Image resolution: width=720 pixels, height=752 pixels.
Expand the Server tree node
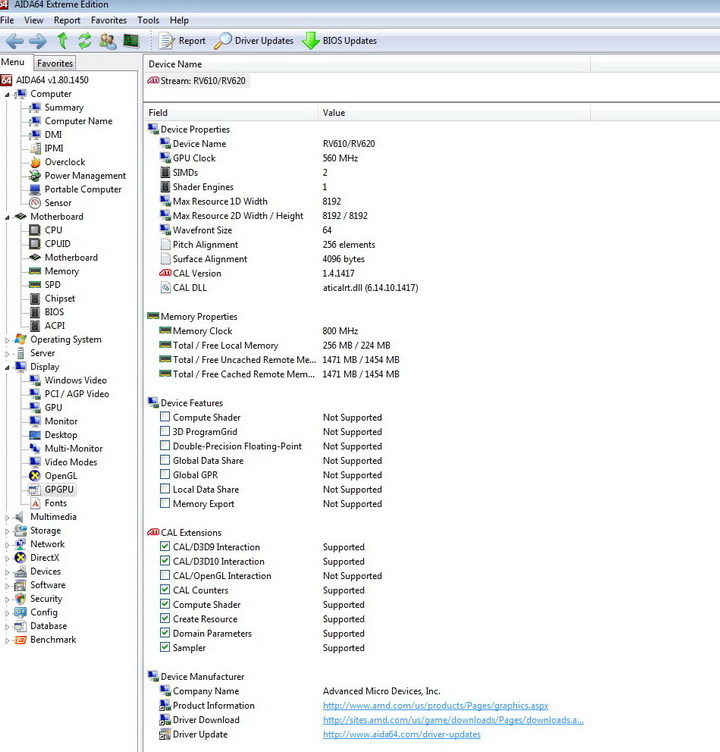click(x=7, y=354)
